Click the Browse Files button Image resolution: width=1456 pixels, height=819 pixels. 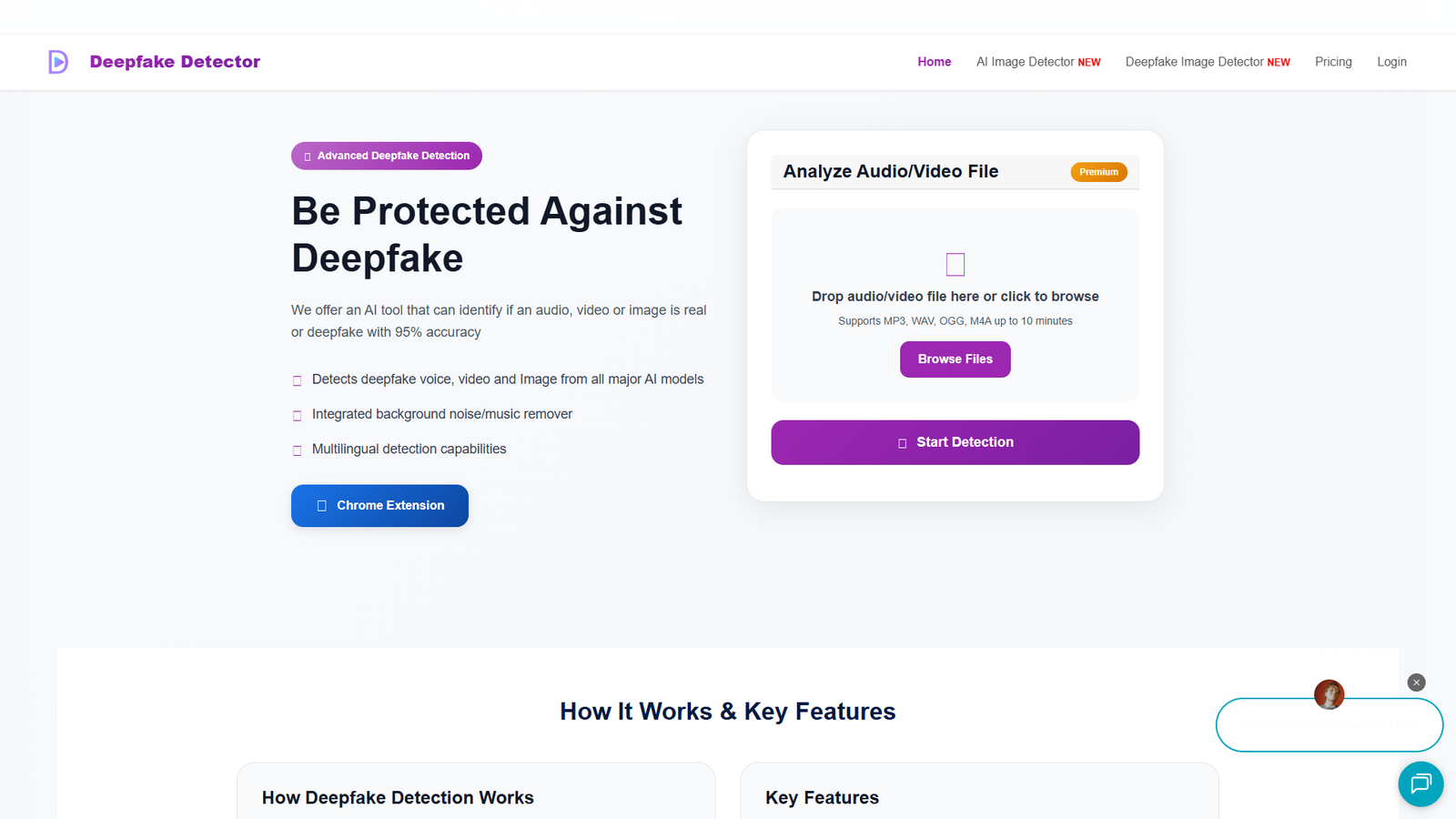pyautogui.click(x=955, y=359)
